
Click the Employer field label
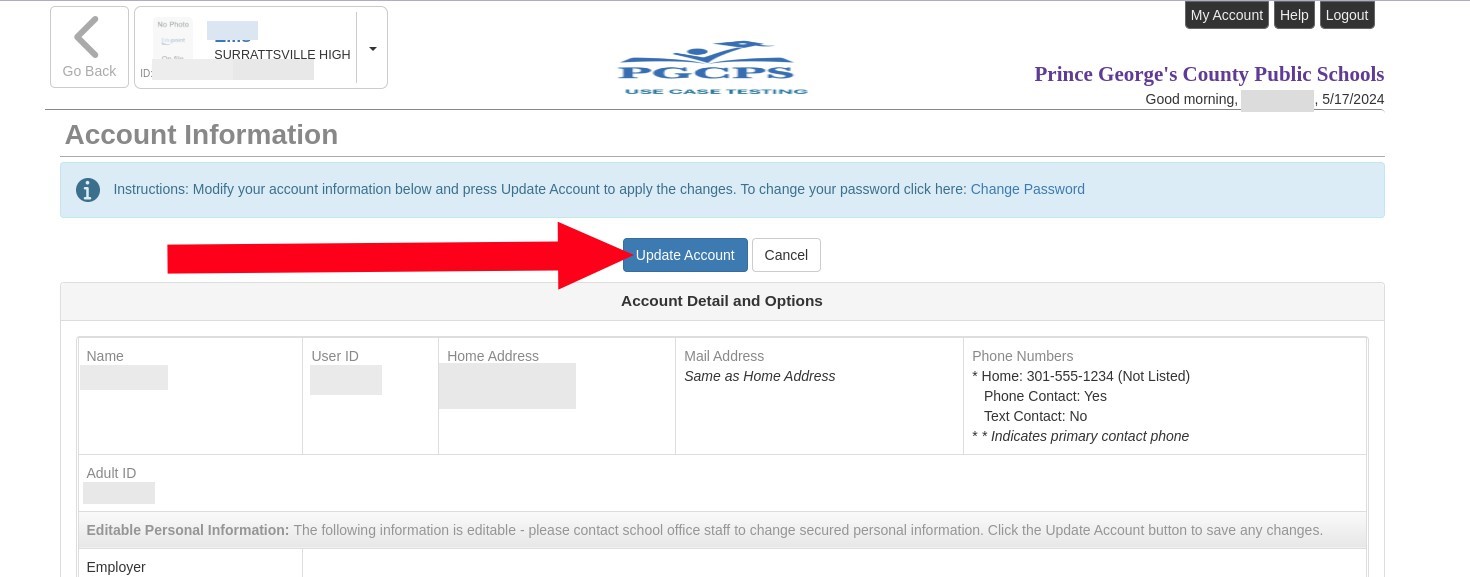click(x=116, y=567)
